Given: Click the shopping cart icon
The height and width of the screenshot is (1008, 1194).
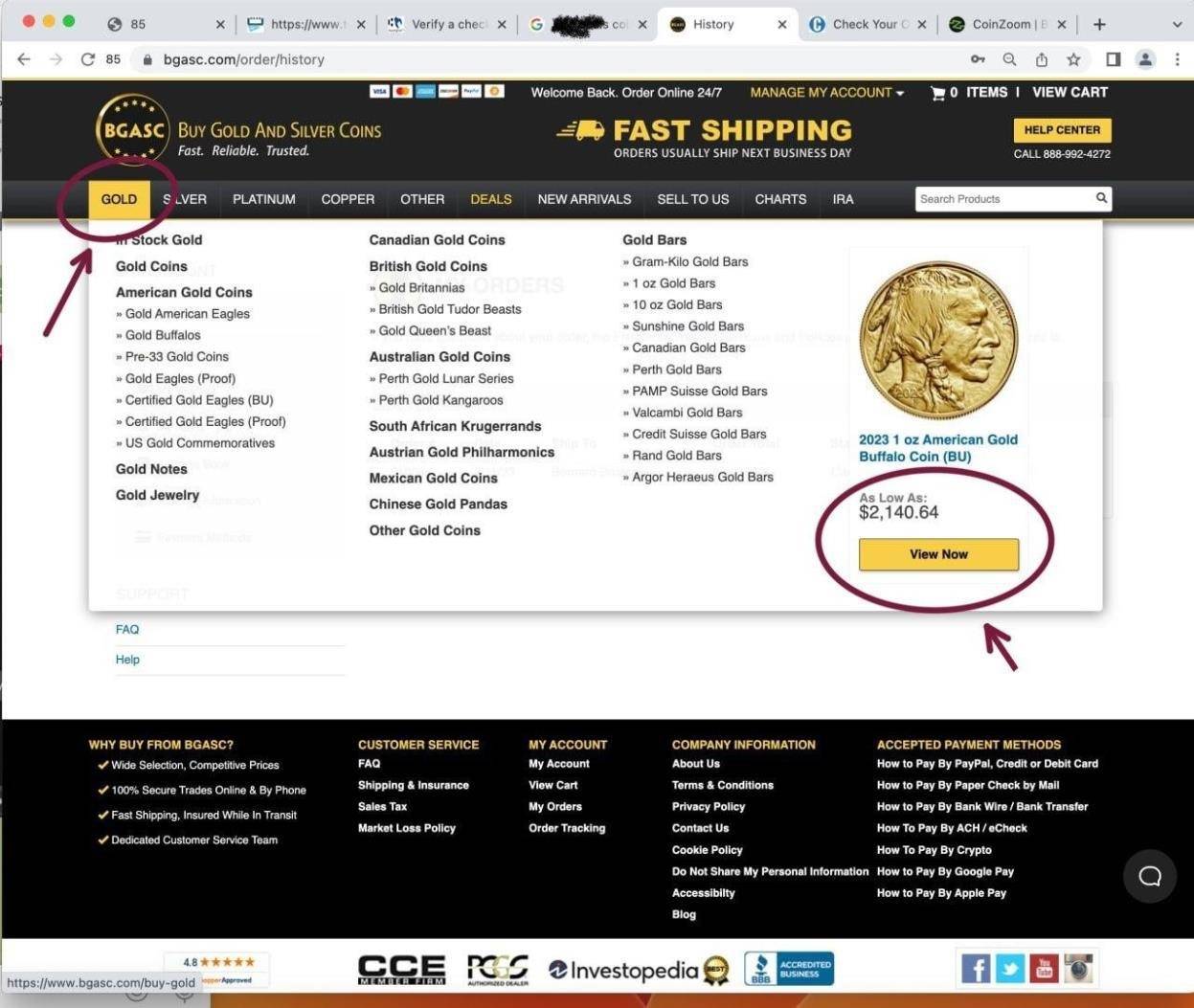Looking at the screenshot, I should pyautogui.click(x=937, y=93).
